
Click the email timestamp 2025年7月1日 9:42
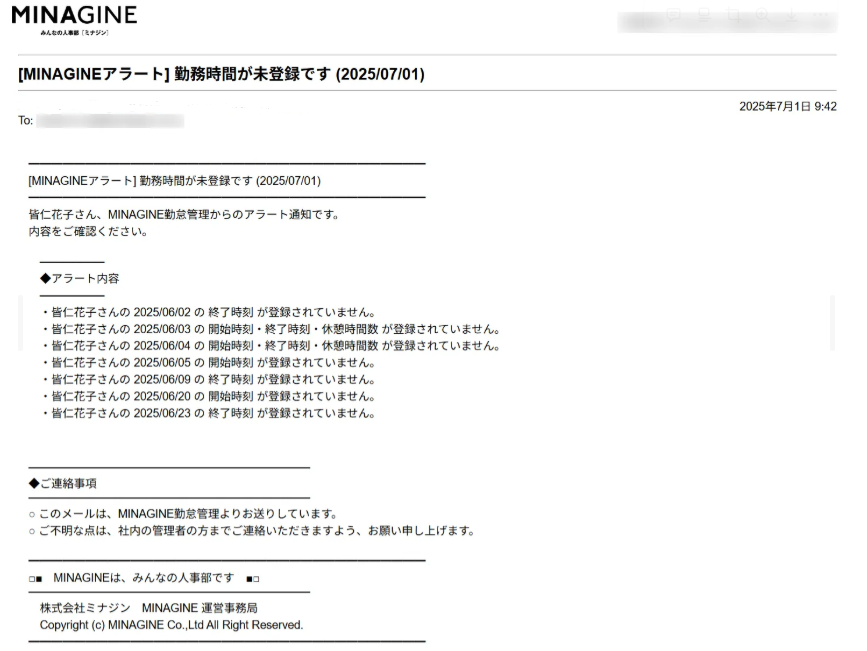tap(787, 107)
